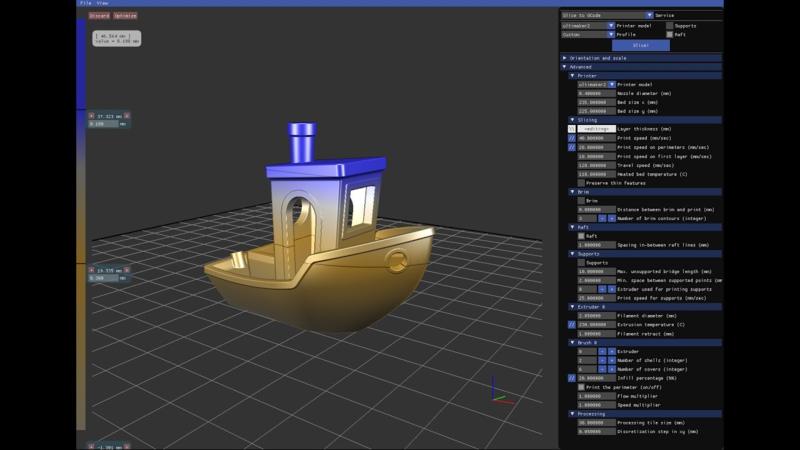
Task: Click the per-layer icon beside Infill percentage
Action: (572, 378)
